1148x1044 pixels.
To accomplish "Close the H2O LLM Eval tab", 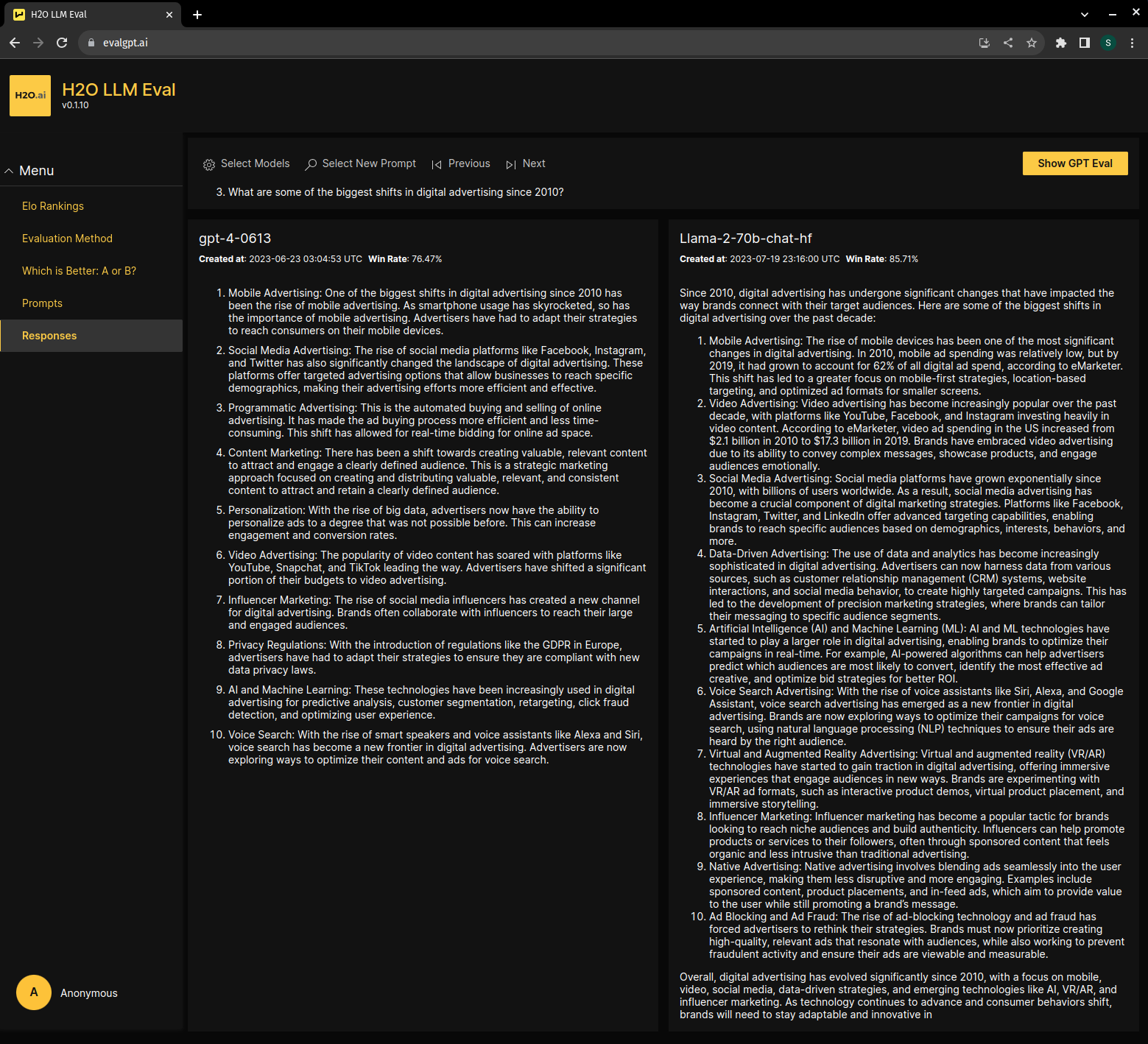I will pyautogui.click(x=169, y=15).
